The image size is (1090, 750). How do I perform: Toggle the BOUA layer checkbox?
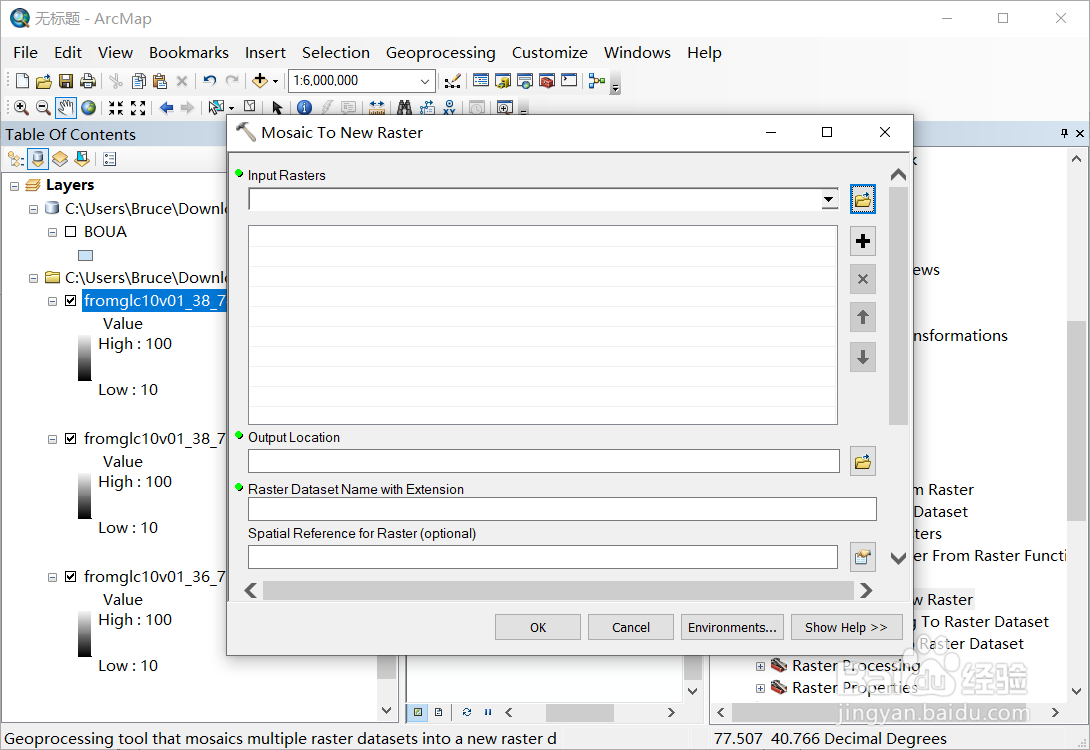(70, 231)
